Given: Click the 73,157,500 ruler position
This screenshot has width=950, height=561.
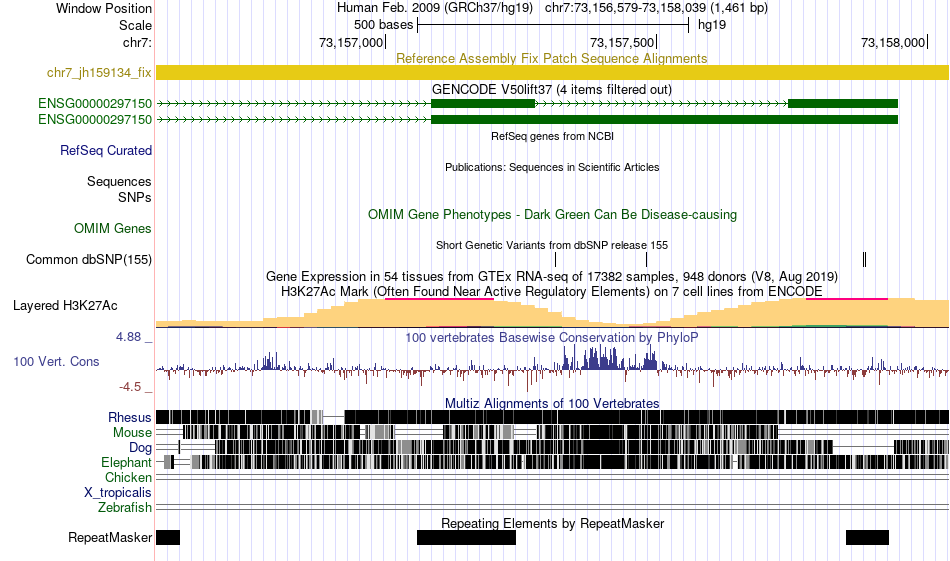Looking at the screenshot, I should pos(622,42).
